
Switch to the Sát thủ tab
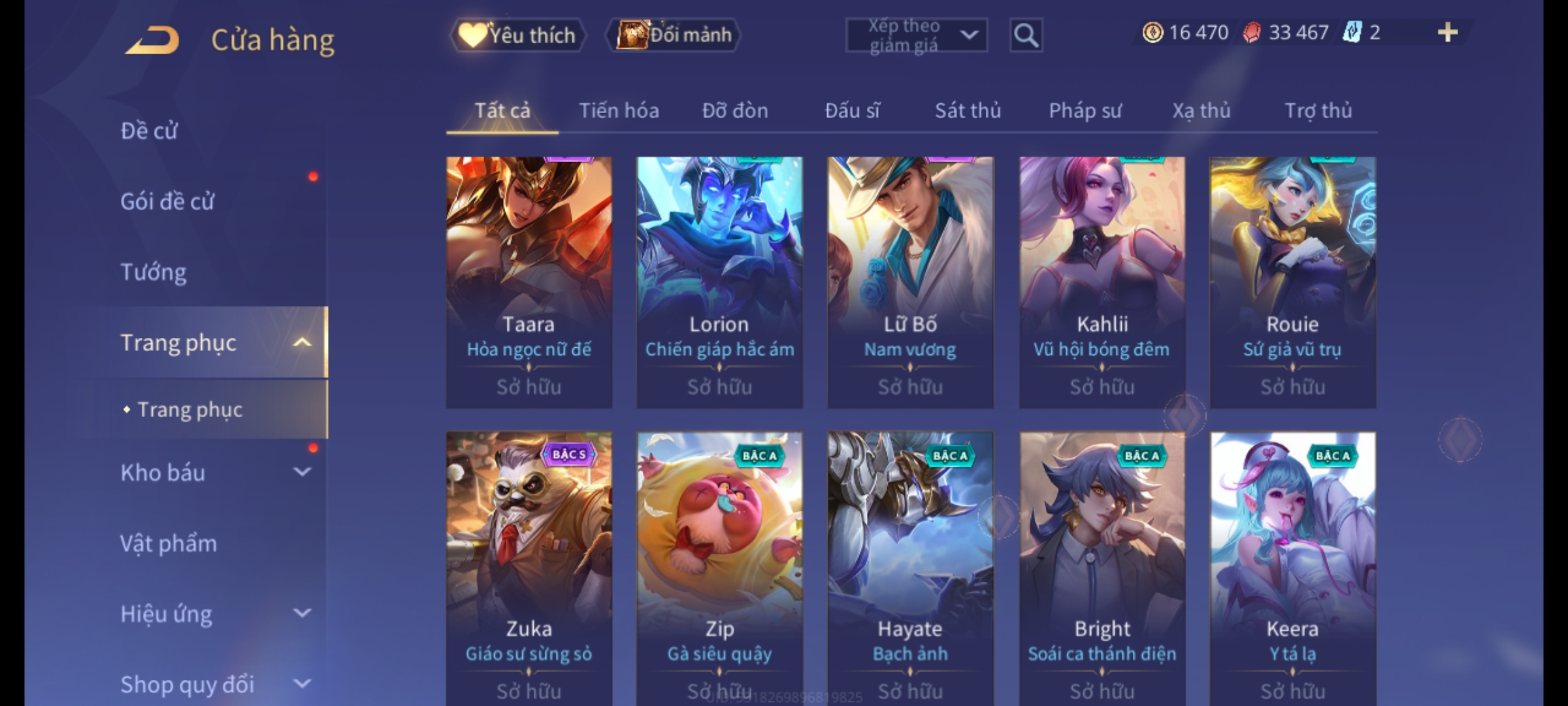coord(968,110)
